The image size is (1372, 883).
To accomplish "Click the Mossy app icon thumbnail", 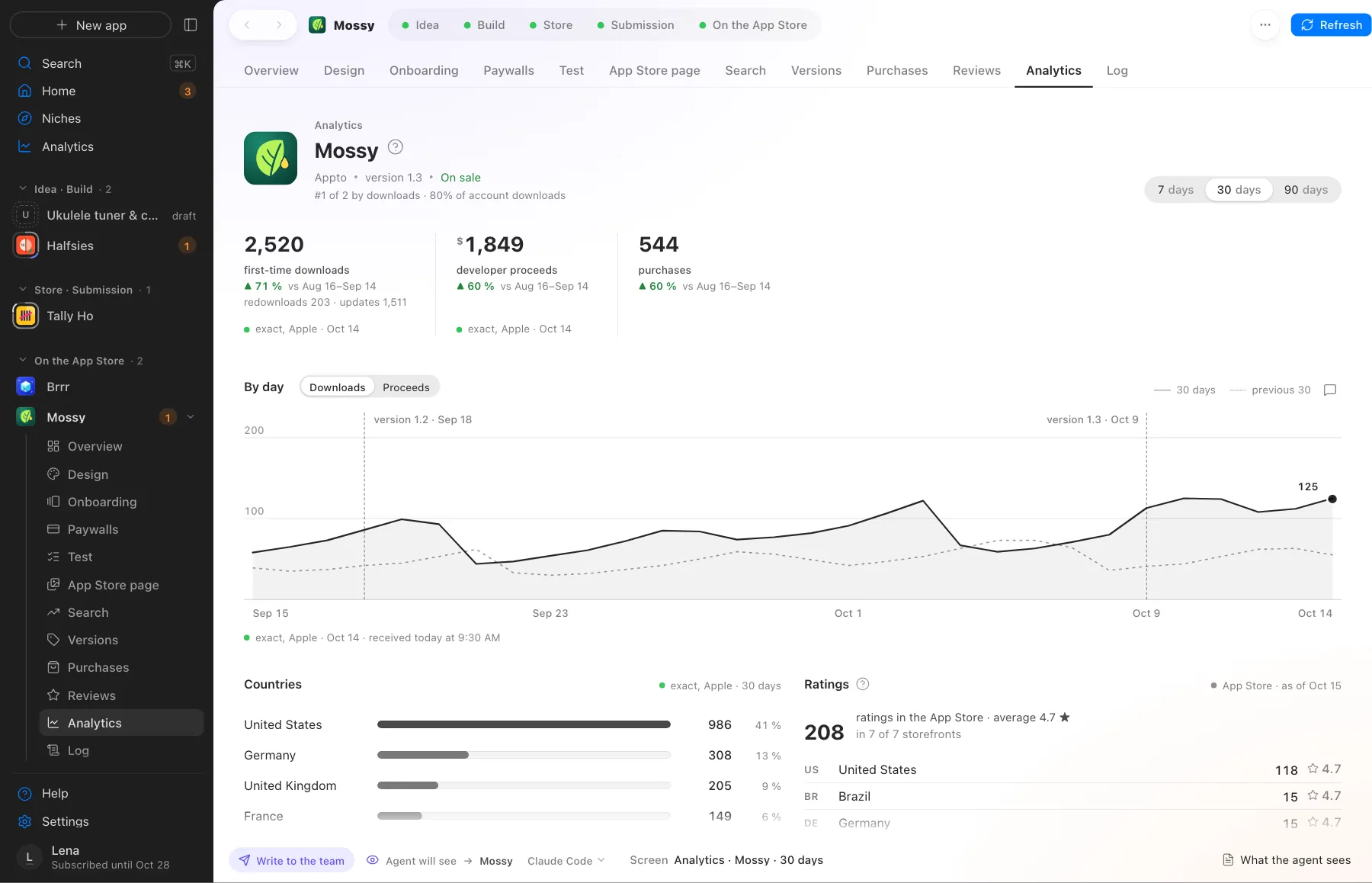I will (x=271, y=158).
